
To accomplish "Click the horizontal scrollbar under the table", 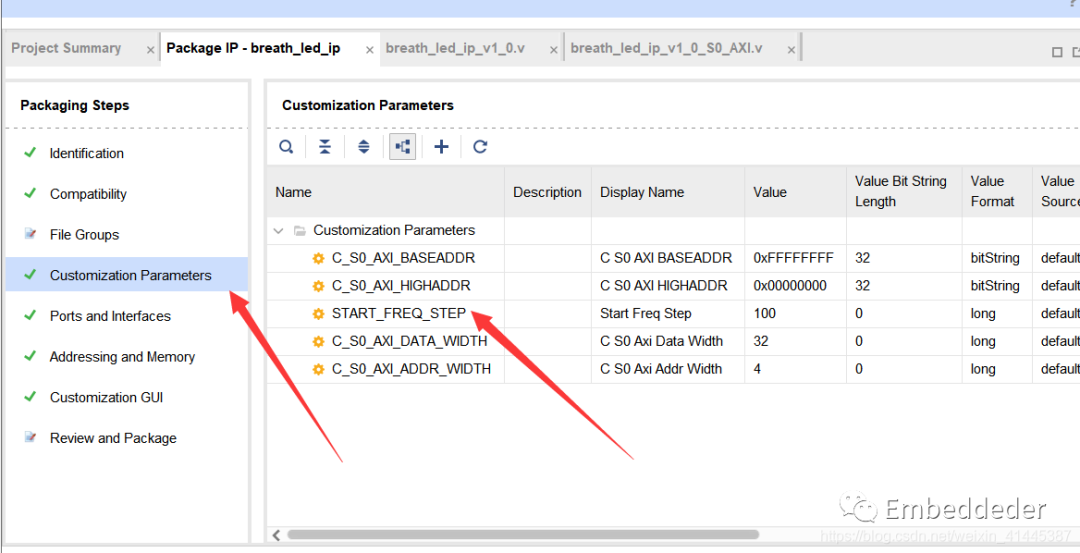I will coord(520,535).
